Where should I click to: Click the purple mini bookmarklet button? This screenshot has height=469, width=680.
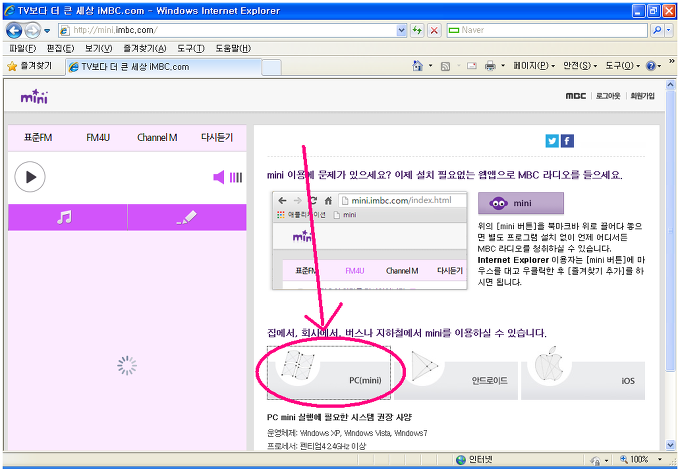click(x=521, y=203)
